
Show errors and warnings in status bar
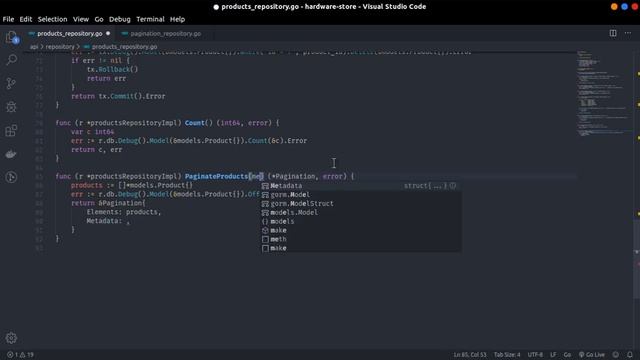(20, 355)
